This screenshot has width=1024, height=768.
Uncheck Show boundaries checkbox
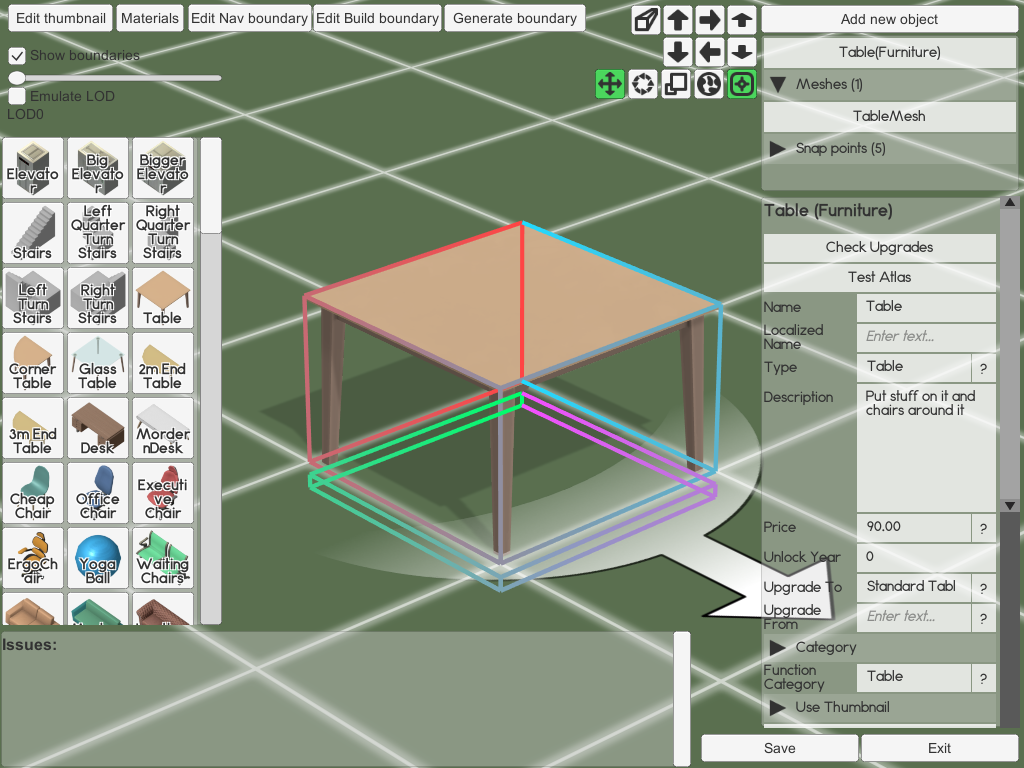coord(17,56)
